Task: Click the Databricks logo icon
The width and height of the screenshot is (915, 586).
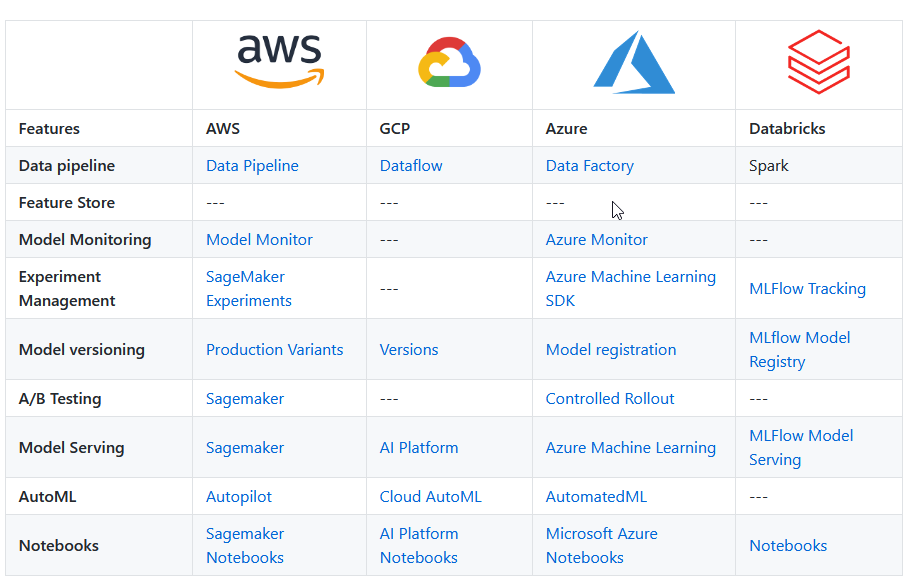Action: pyautogui.click(x=818, y=62)
